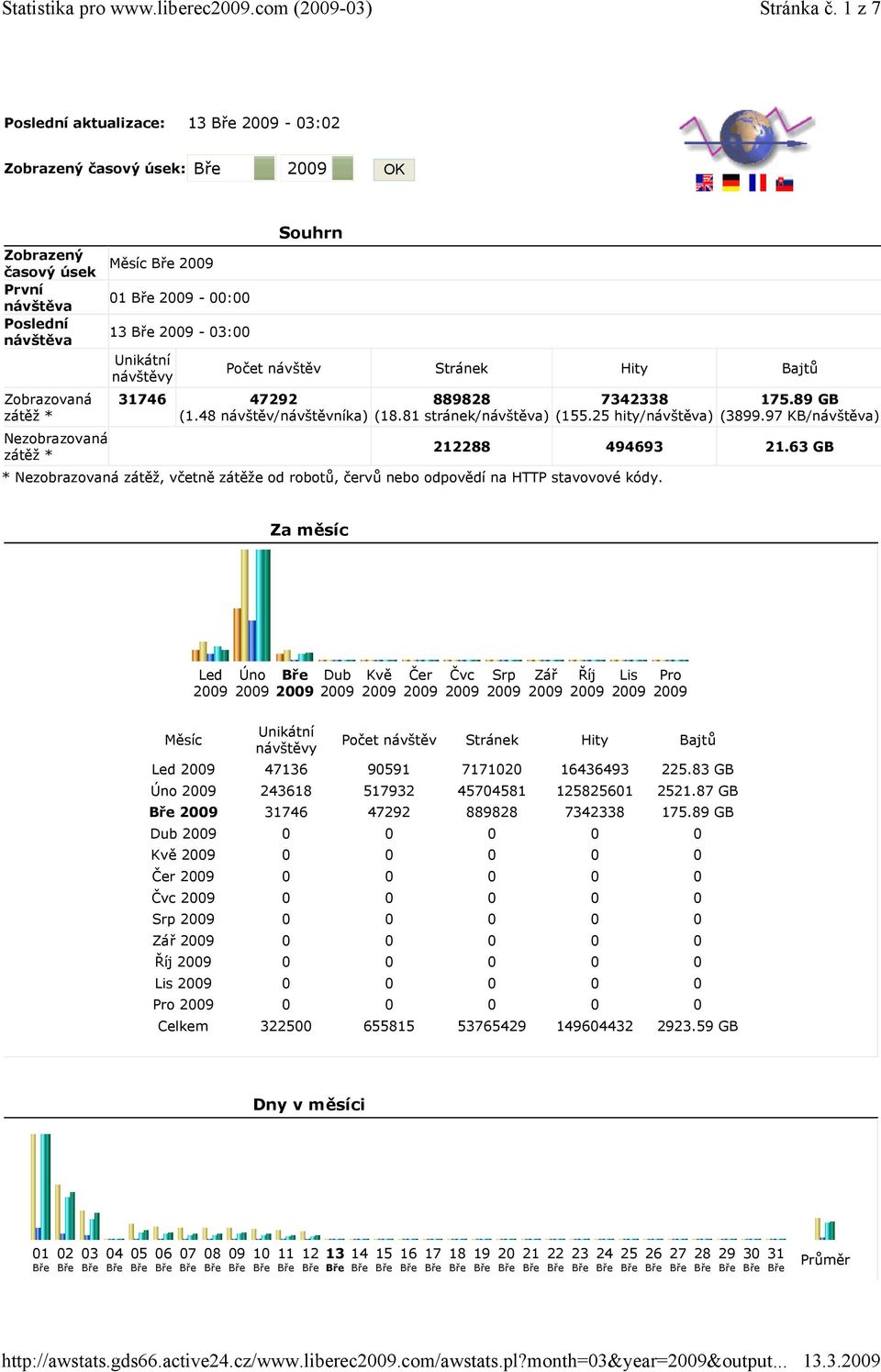Viewport: 881px width, 1372px height.
Task: Click the Úno 2009 row label in month table
Action: tap(184, 790)
